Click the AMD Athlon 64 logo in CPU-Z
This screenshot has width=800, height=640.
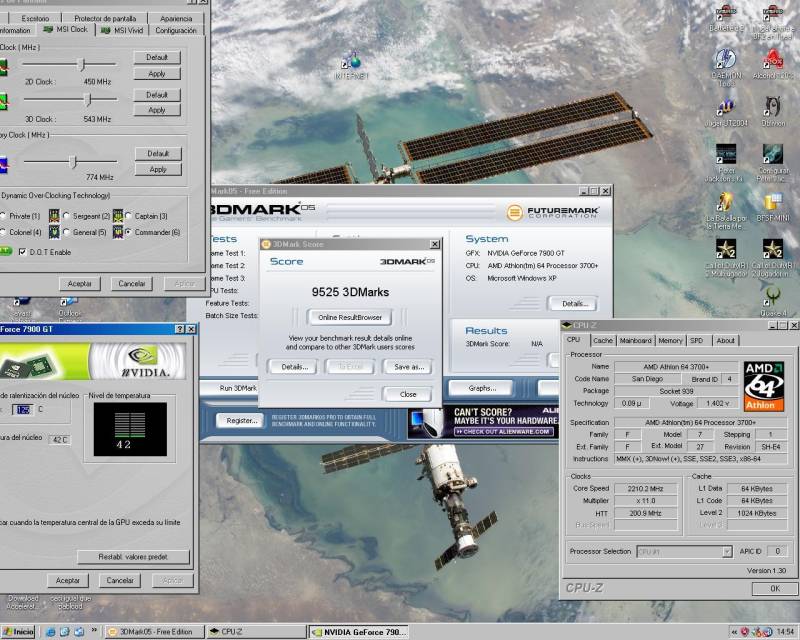coord(764,386)
